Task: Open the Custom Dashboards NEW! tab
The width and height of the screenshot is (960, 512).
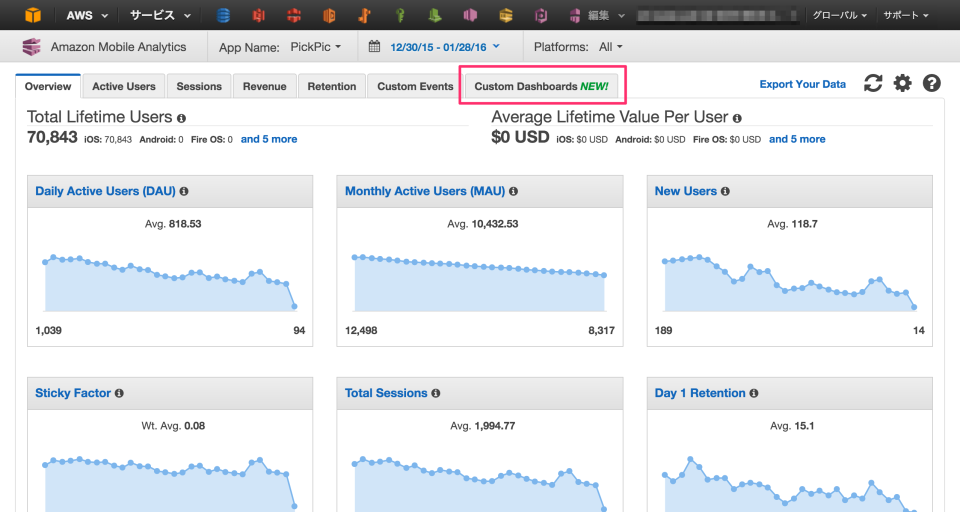Action: (x=541, y=86)
